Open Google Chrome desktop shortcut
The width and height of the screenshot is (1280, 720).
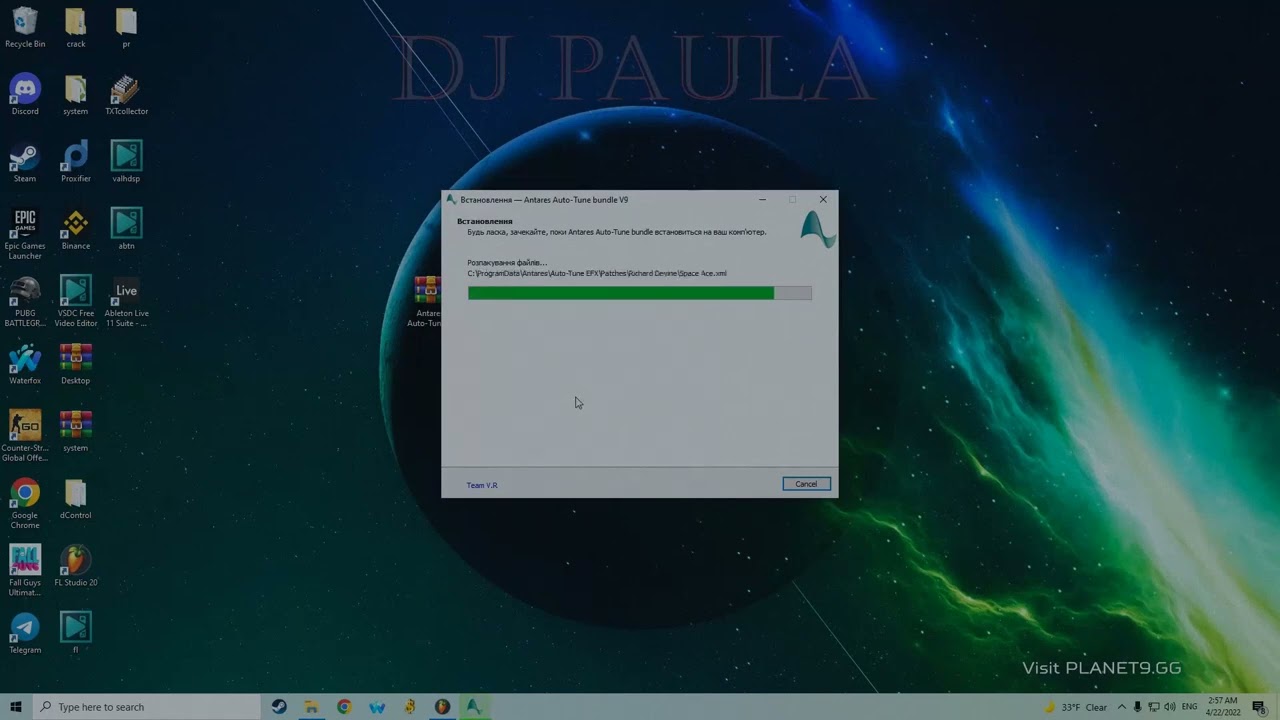[x=25, y=502]
